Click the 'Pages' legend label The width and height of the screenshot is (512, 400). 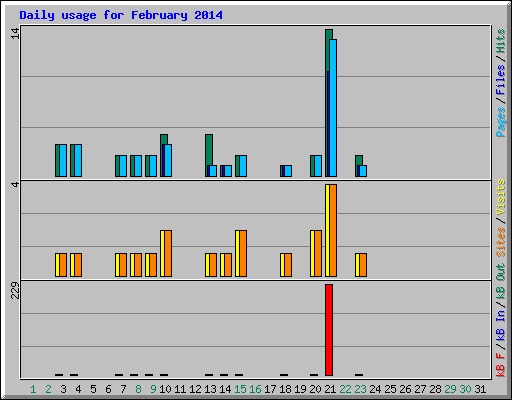500,122
